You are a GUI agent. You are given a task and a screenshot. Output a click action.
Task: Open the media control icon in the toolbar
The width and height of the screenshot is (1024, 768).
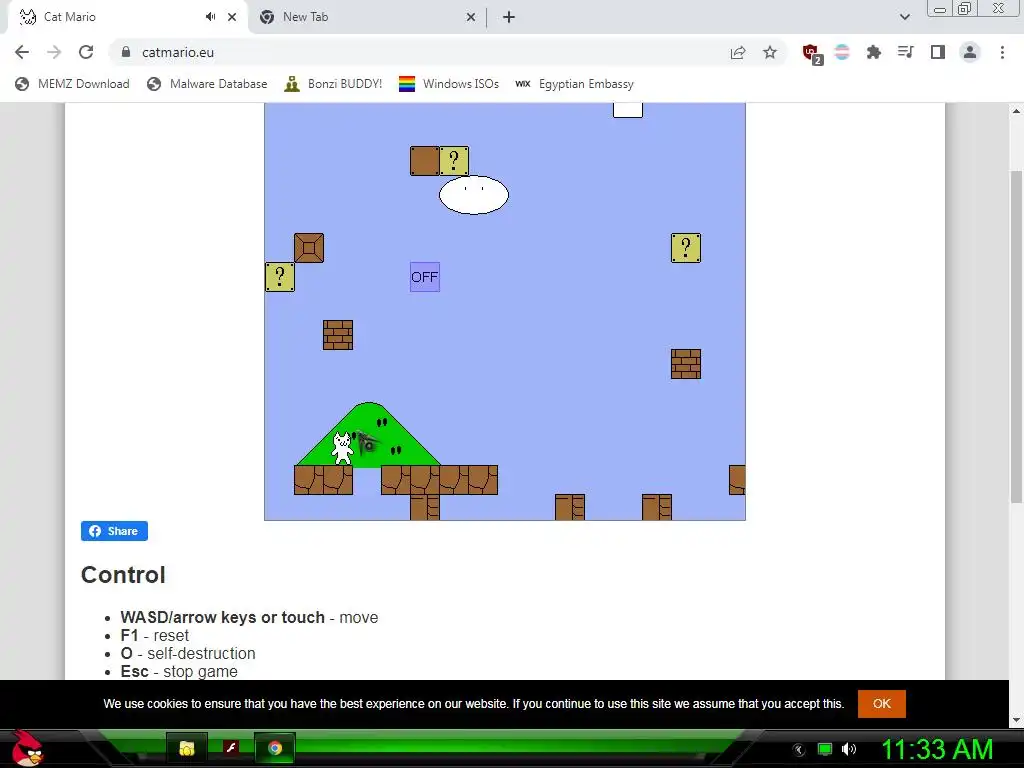(x=905, y=52)
